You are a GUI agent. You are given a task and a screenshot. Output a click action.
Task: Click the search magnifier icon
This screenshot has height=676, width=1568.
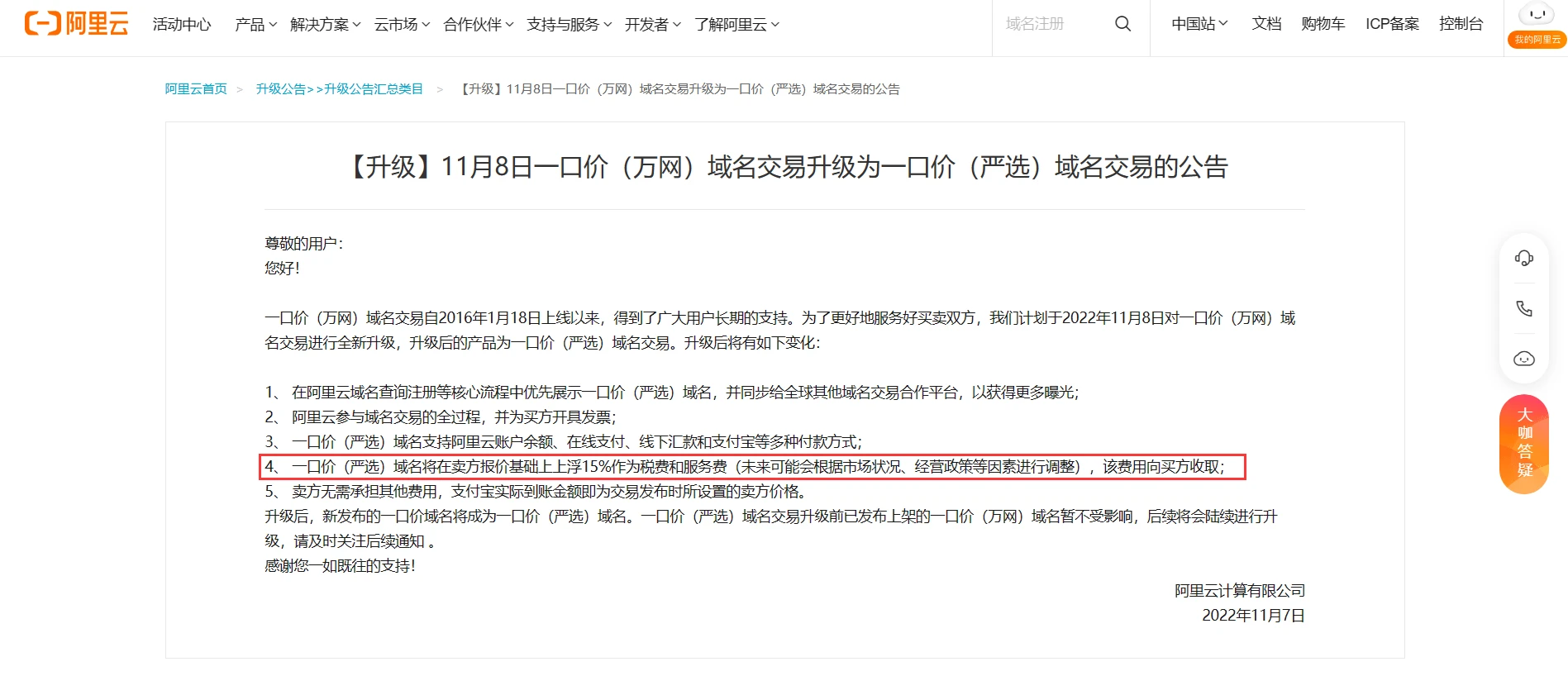[1122, 24]
